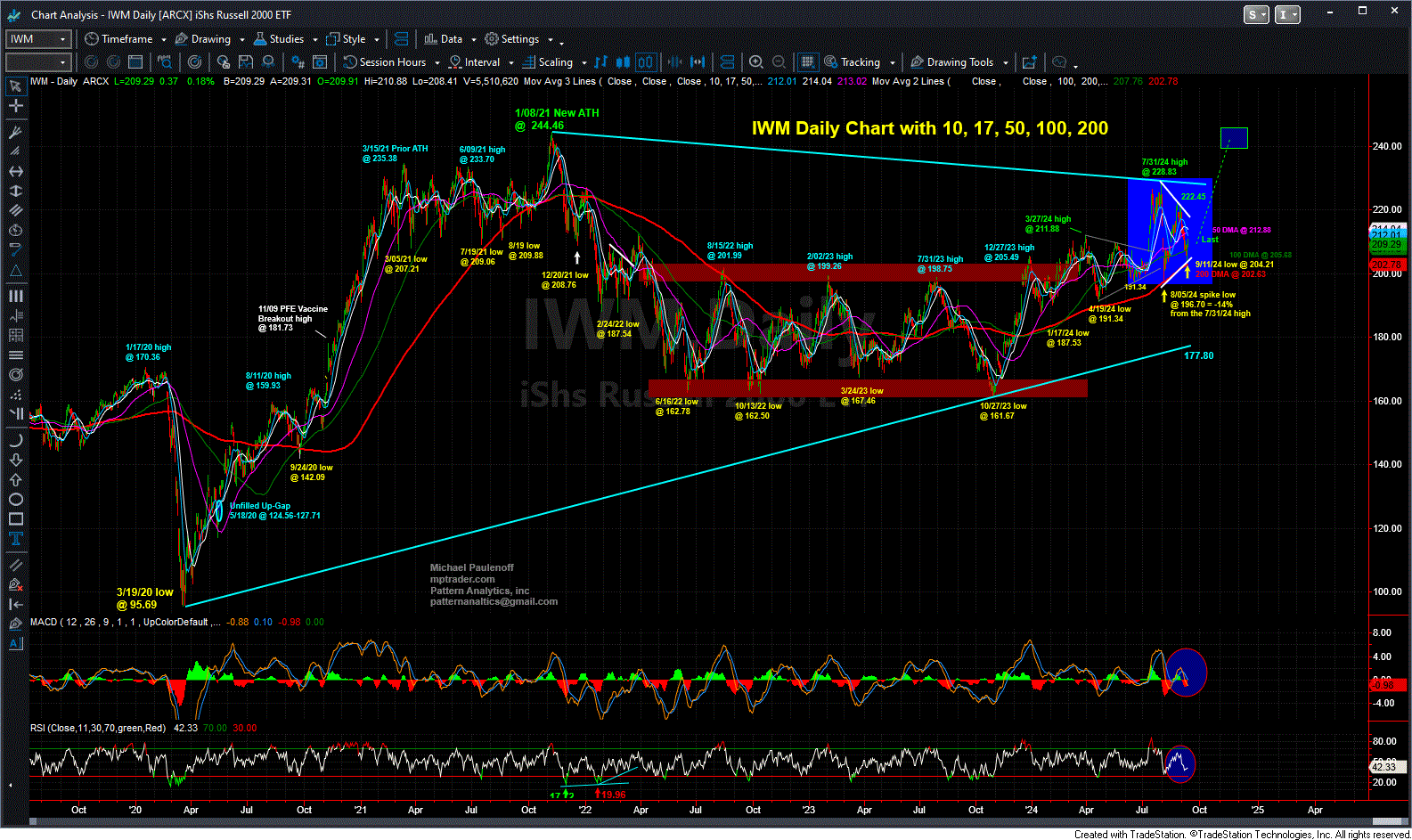This screenshot has width=1412, height=840.
Task: Toggle the bar spacing increase button
Action: 698,62
